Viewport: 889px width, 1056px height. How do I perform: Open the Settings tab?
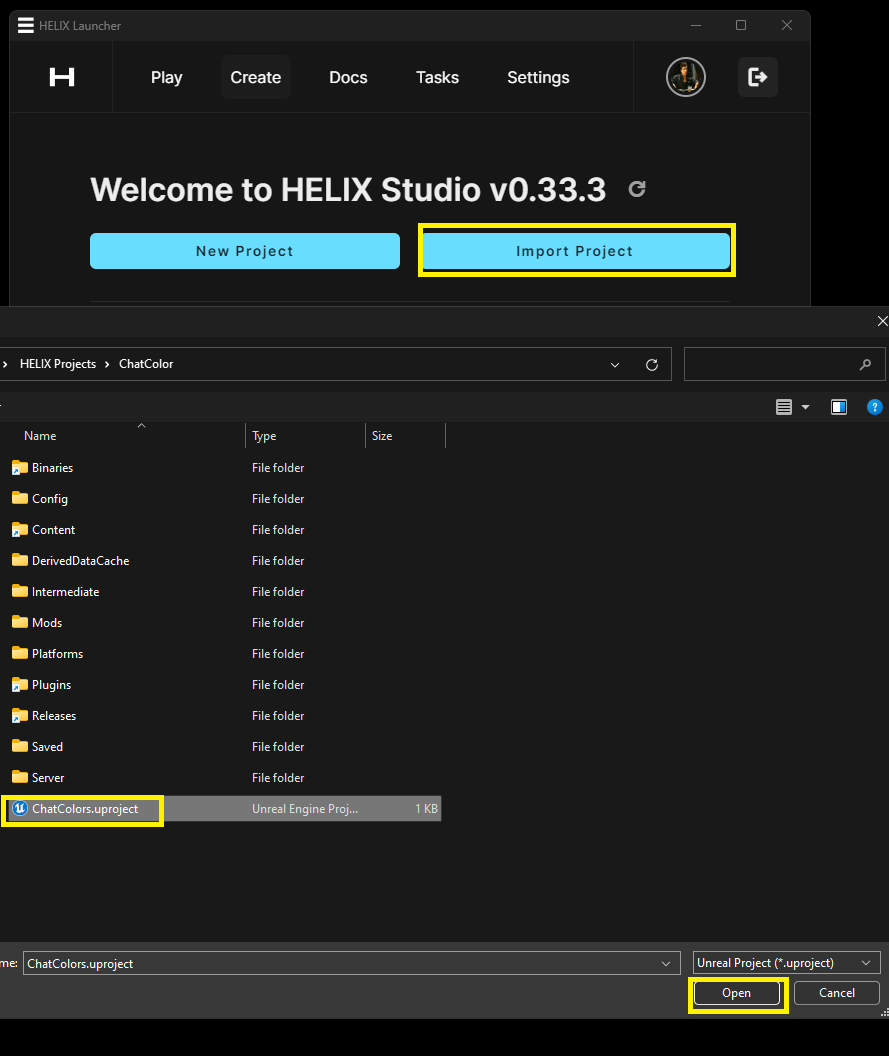(x=538, y=77)
